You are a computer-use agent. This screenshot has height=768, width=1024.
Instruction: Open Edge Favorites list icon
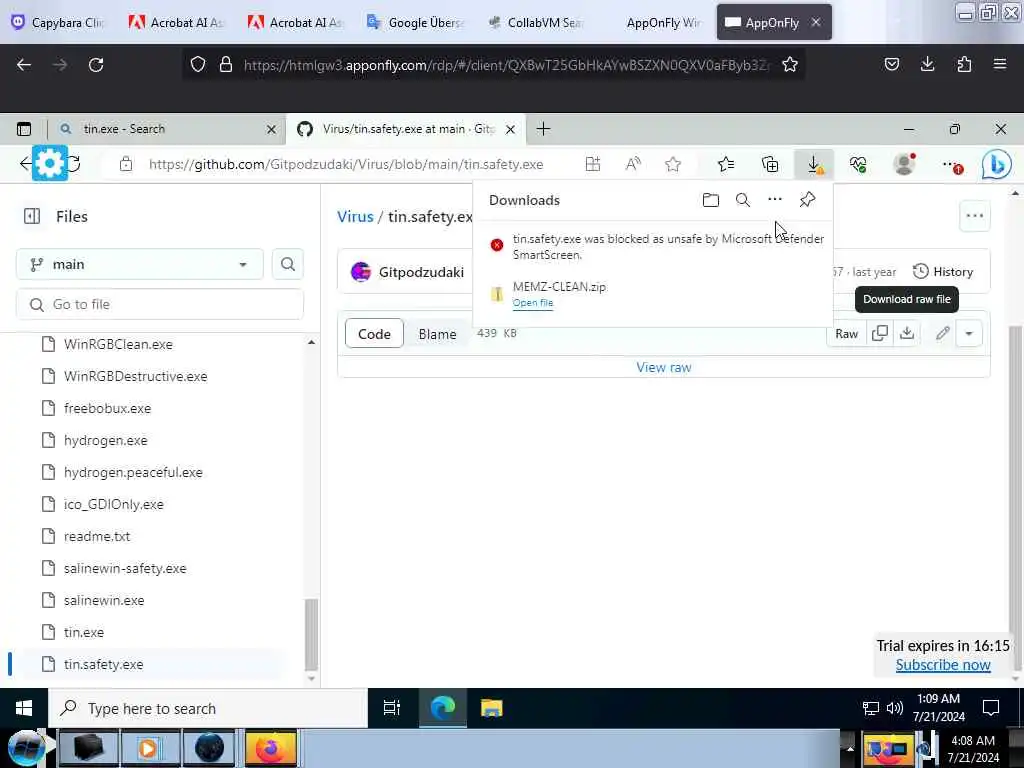[726, 164]
